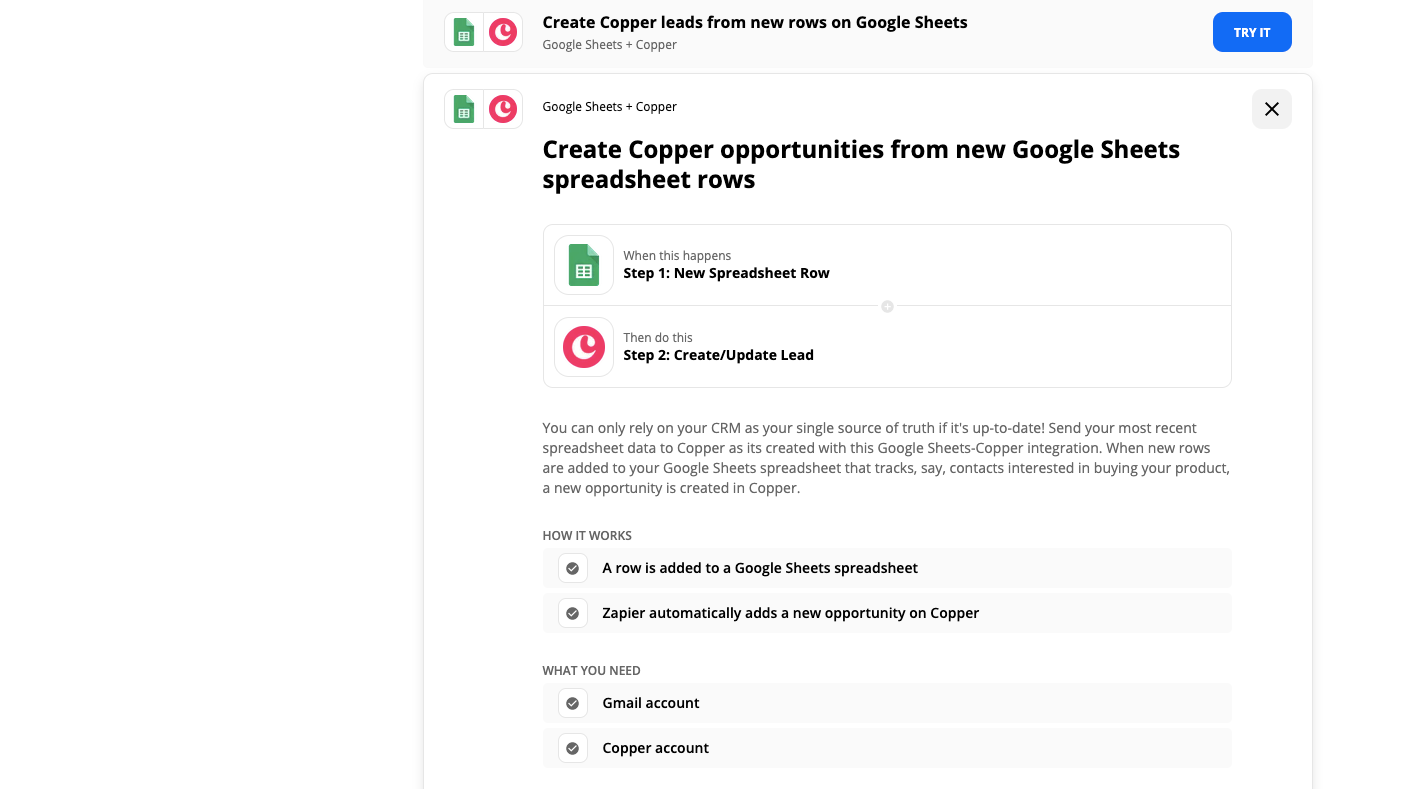
Task: Click 'Google Sheets + Copper' subtitle under top row title
Action: point(609,45)
